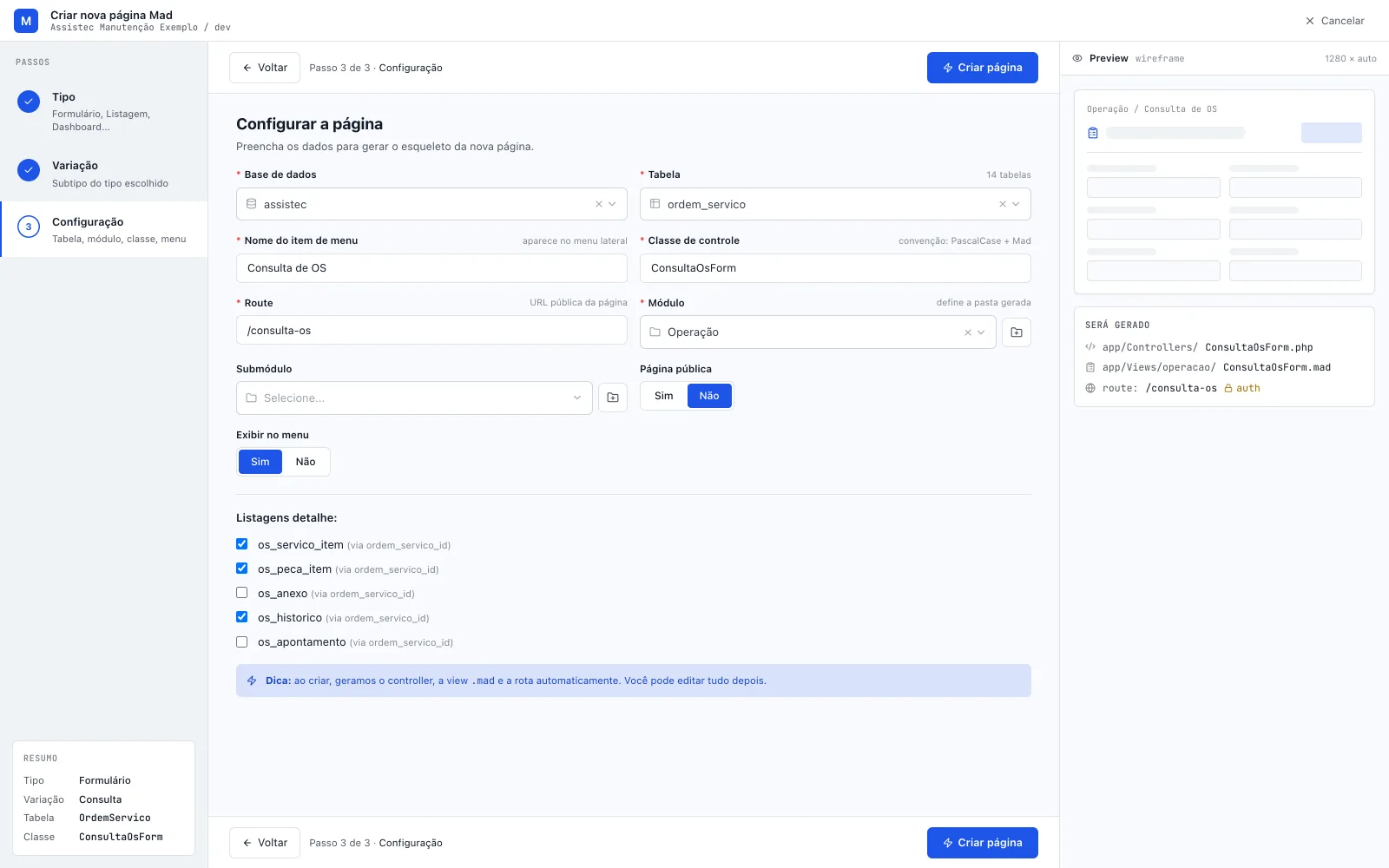Click the Variação step checkmark icon
The width and height of the screenshot is (1389, 868).
[29, 170]
